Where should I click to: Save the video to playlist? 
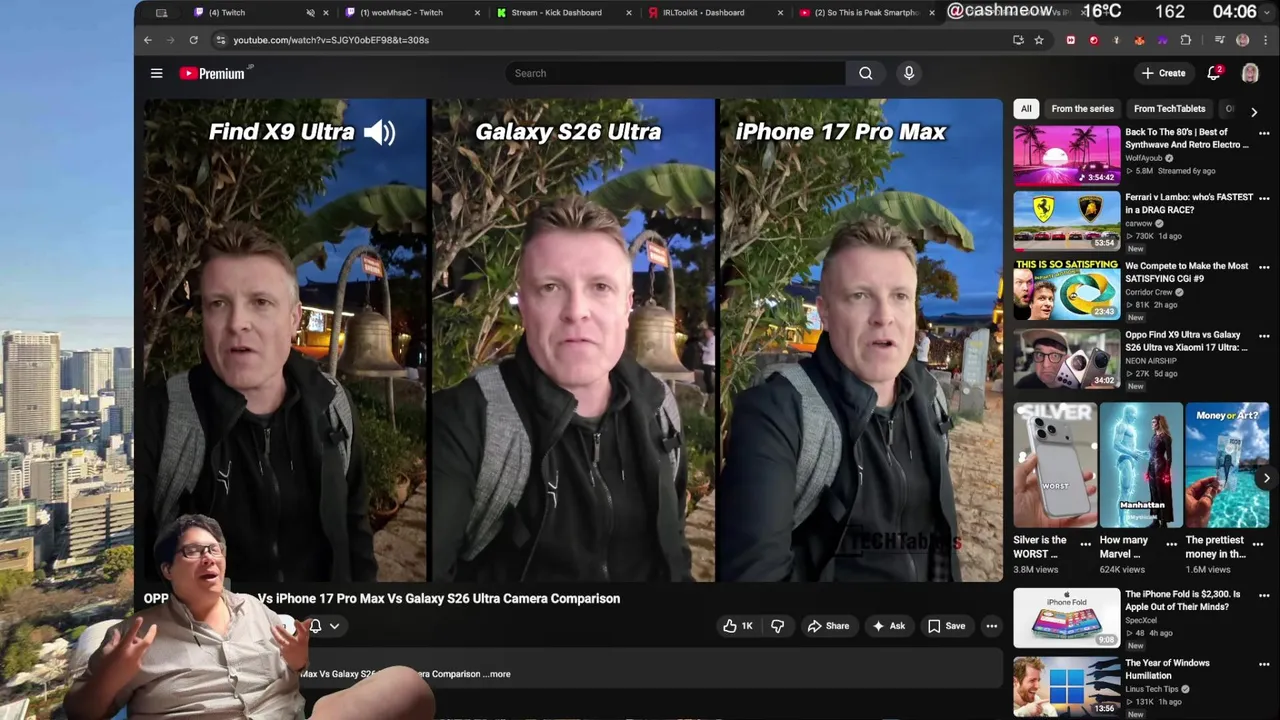point(946,626)
